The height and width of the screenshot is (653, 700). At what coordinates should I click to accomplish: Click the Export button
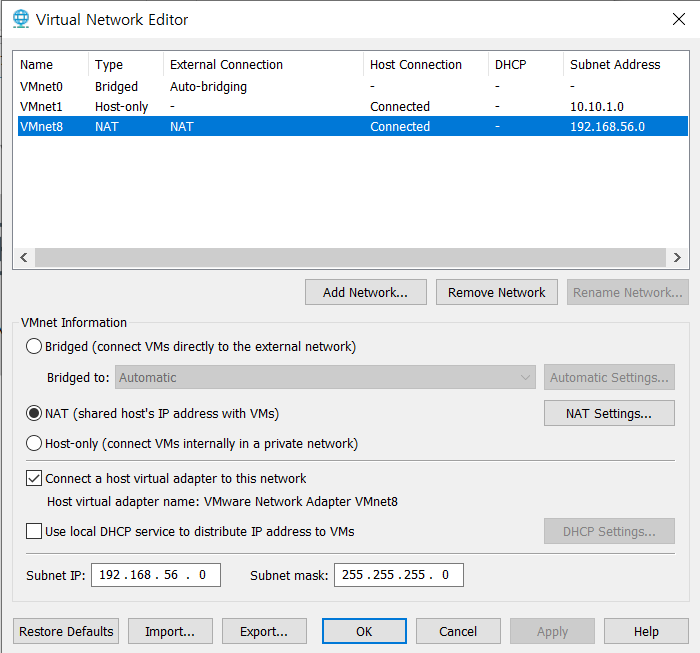coord(264,631)
